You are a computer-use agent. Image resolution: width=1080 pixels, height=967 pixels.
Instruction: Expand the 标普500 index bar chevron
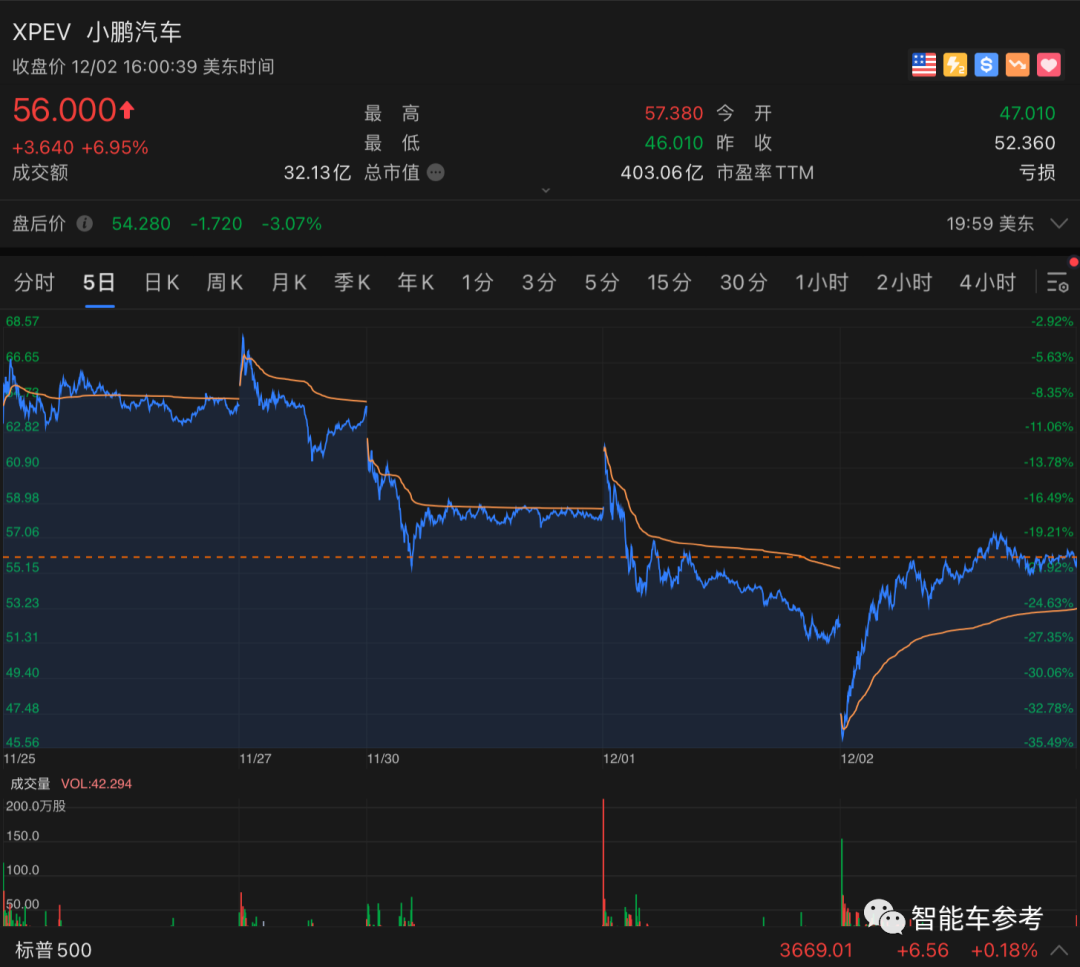[x=1059, y=950]
